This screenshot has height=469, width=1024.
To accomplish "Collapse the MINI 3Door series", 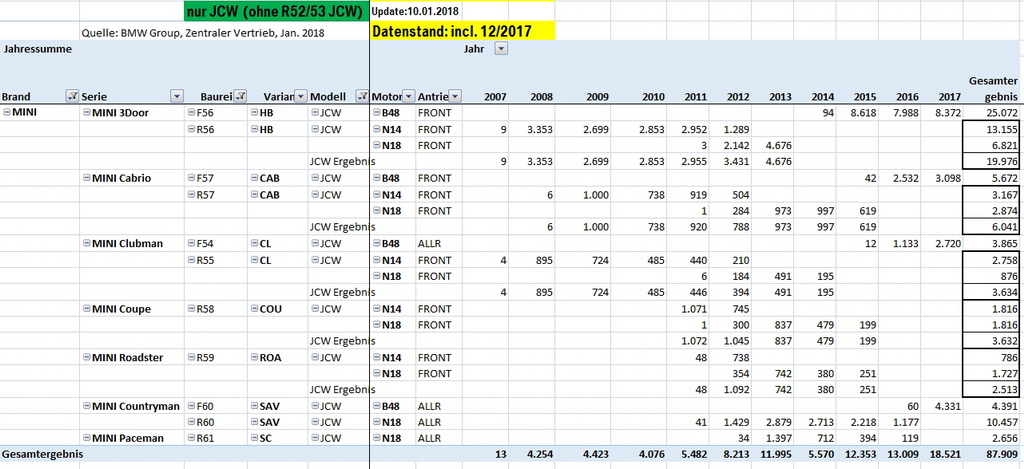I will 86,112.
